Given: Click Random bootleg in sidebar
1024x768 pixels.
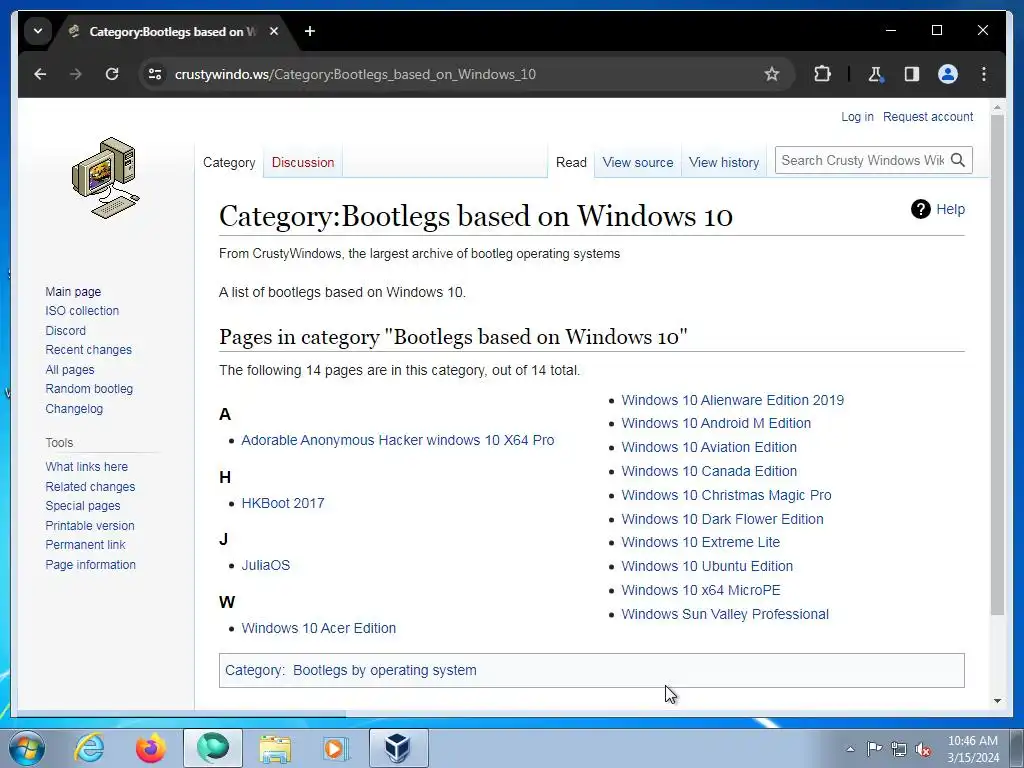Looking at the screenshot, I should click(89, 389).
